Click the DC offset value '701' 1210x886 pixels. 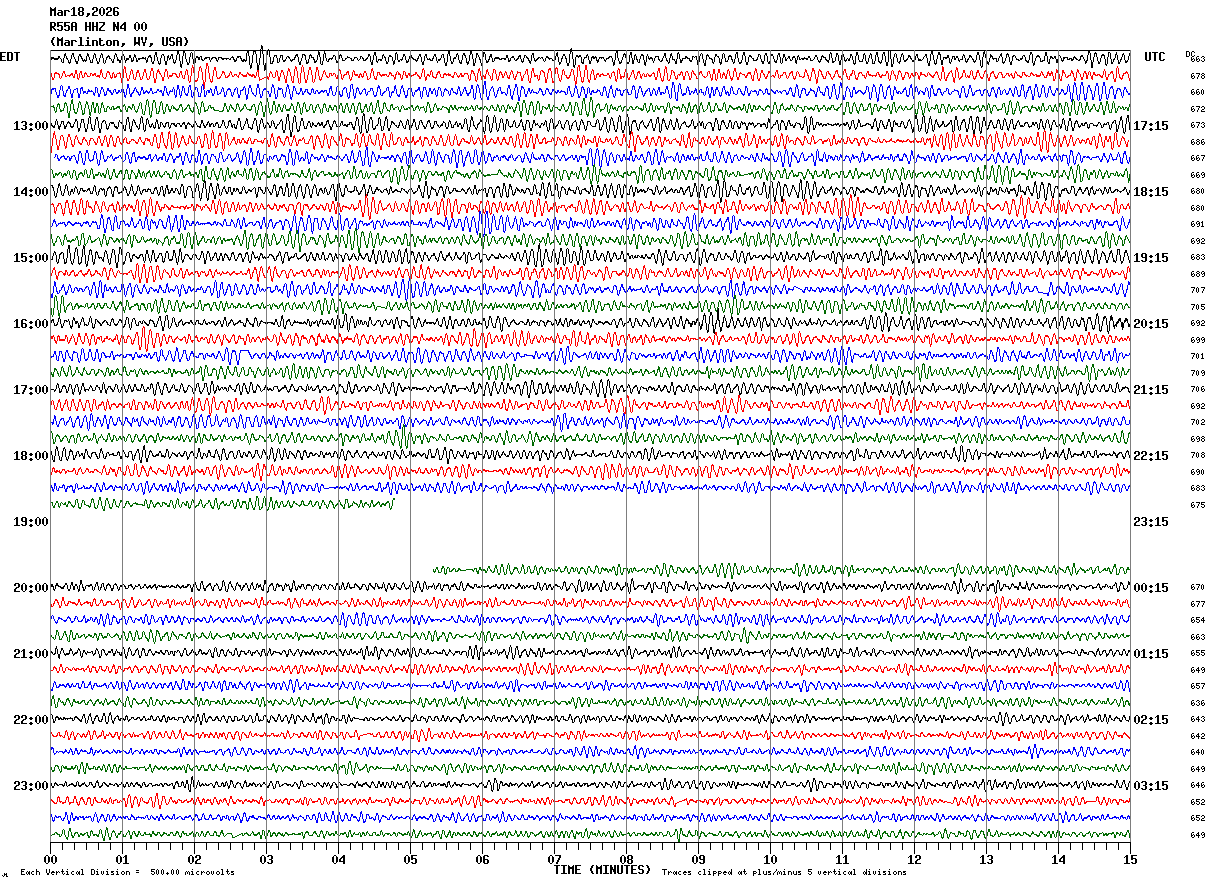1197,357
